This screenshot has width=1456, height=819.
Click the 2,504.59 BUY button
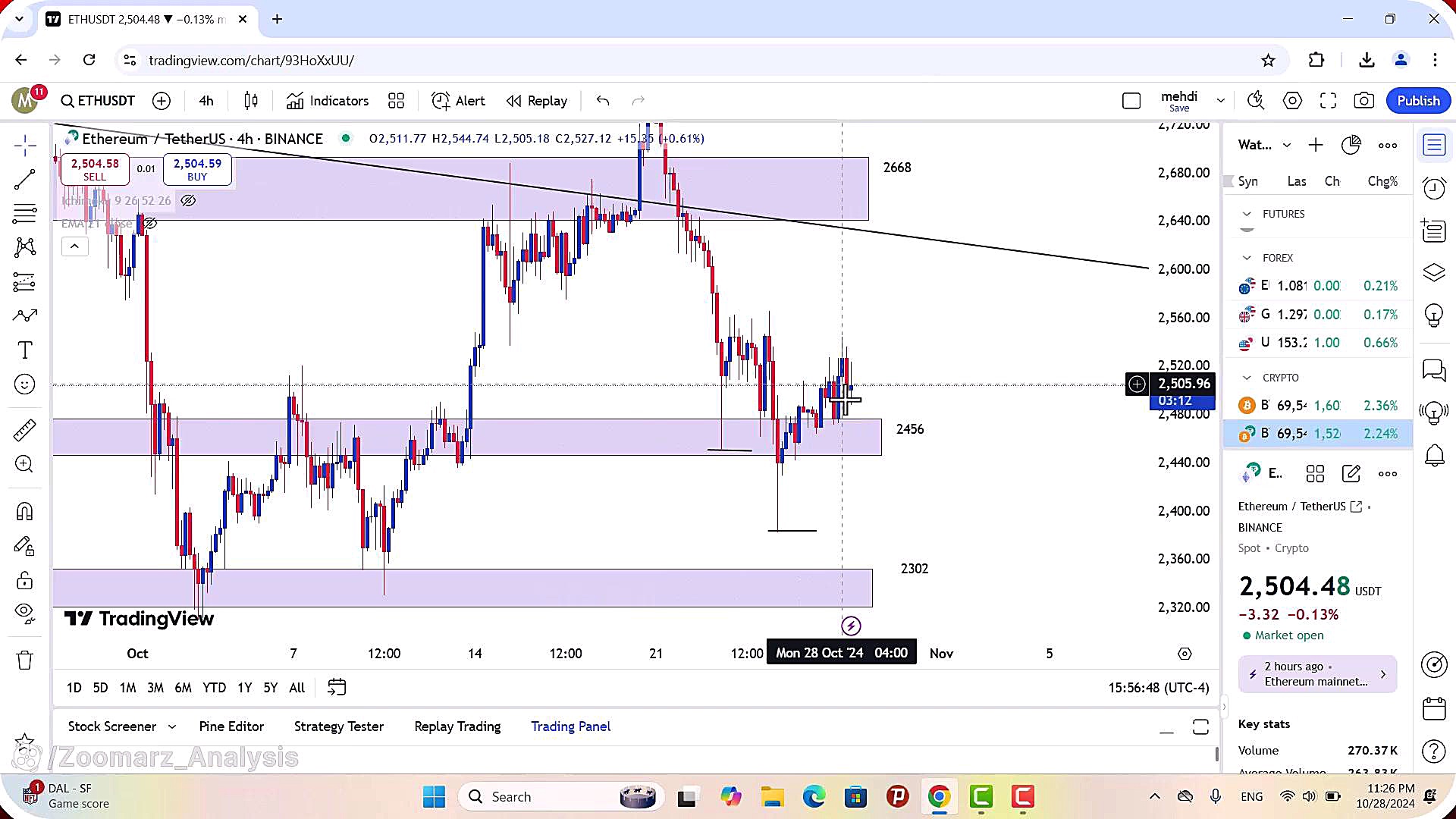point(197,169)
